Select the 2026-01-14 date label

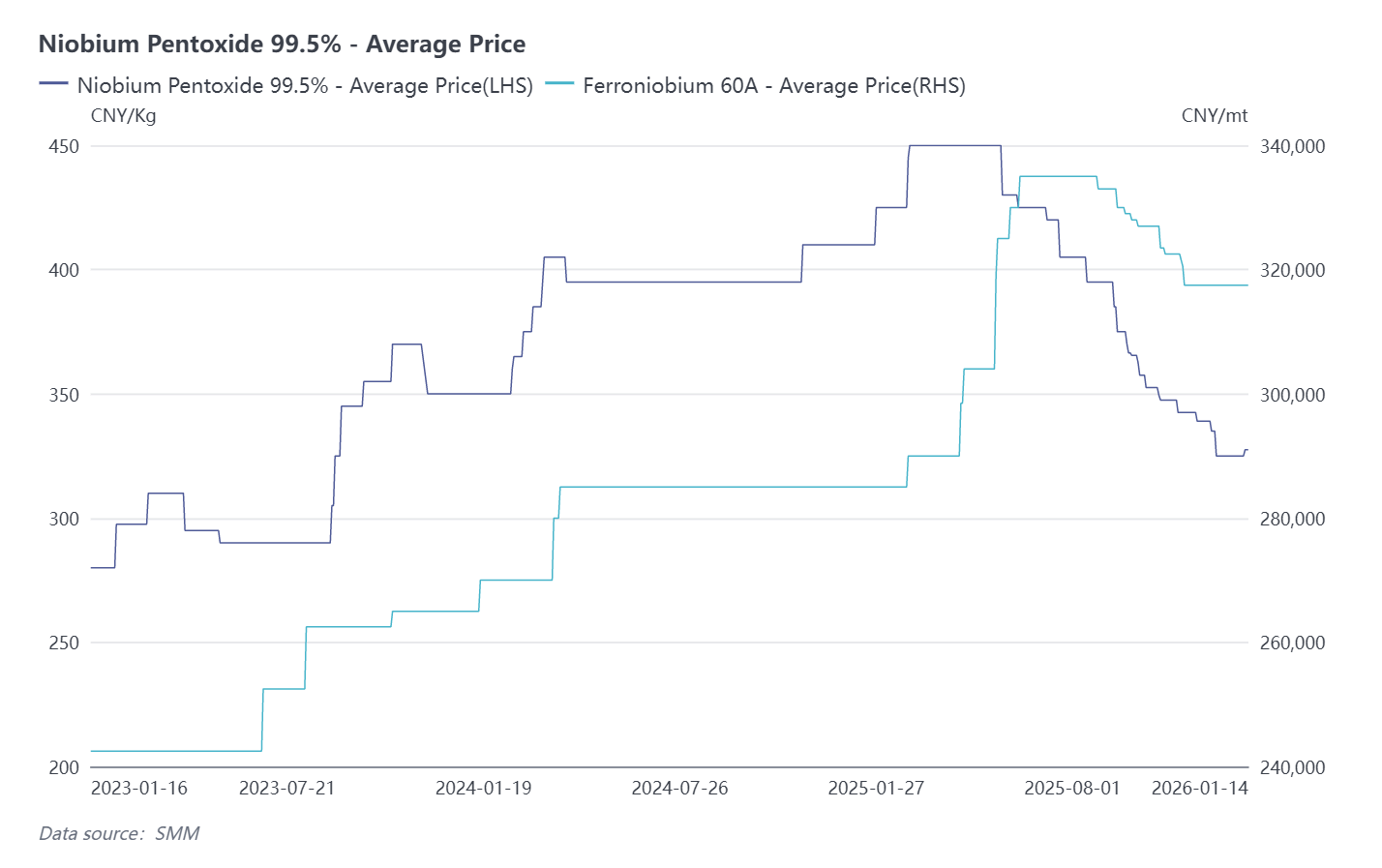pos(1199,788)
